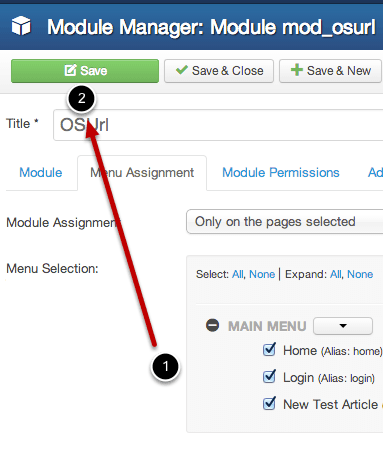Click the green Save button
This screenshot has width=383, height=456.
[x=85, y=71]
